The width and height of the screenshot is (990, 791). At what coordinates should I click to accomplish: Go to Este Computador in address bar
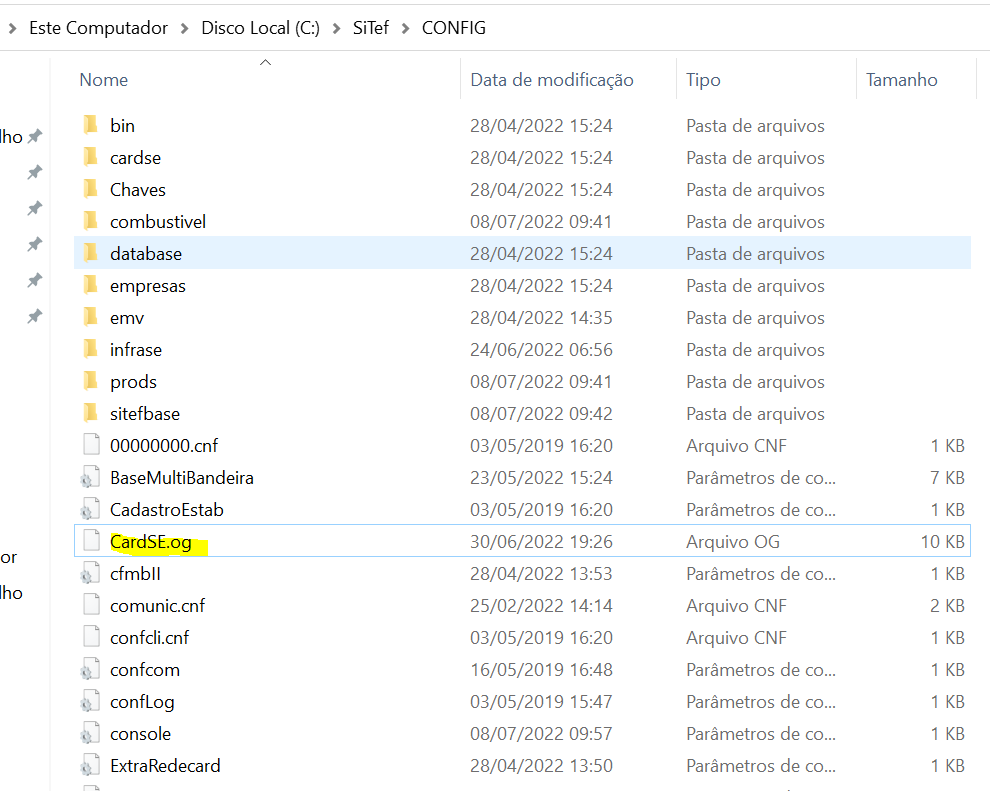click(x=98, y=28)
